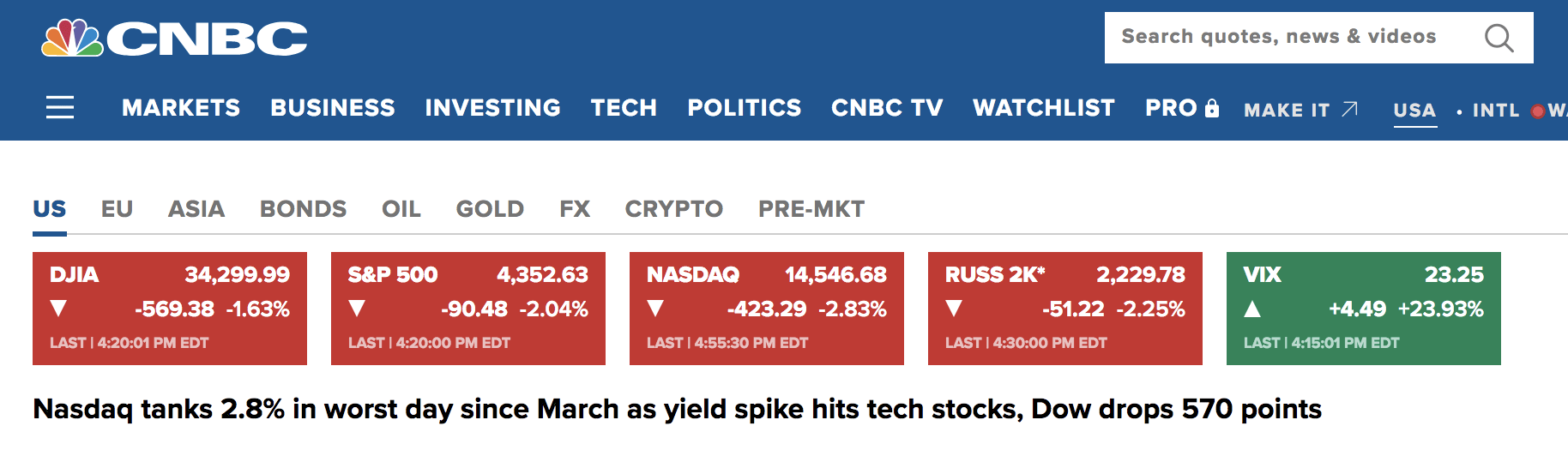The height and width of the screenshot is (456, 1568).
Task: Select the CRYPTO markets tab
Action: coord(673,209)
